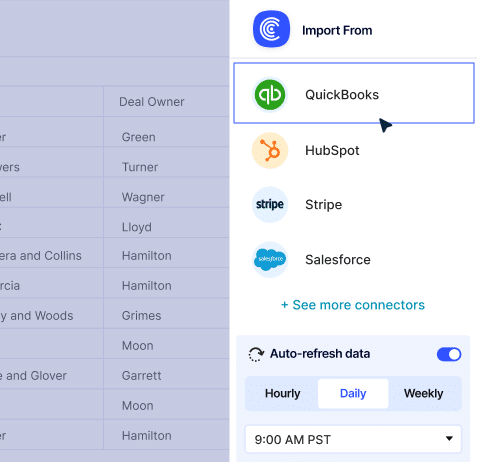Select the Wagner deal owner cell
Image resolution: width=477 pixels, height=462 pixels.
coord(166,192)
